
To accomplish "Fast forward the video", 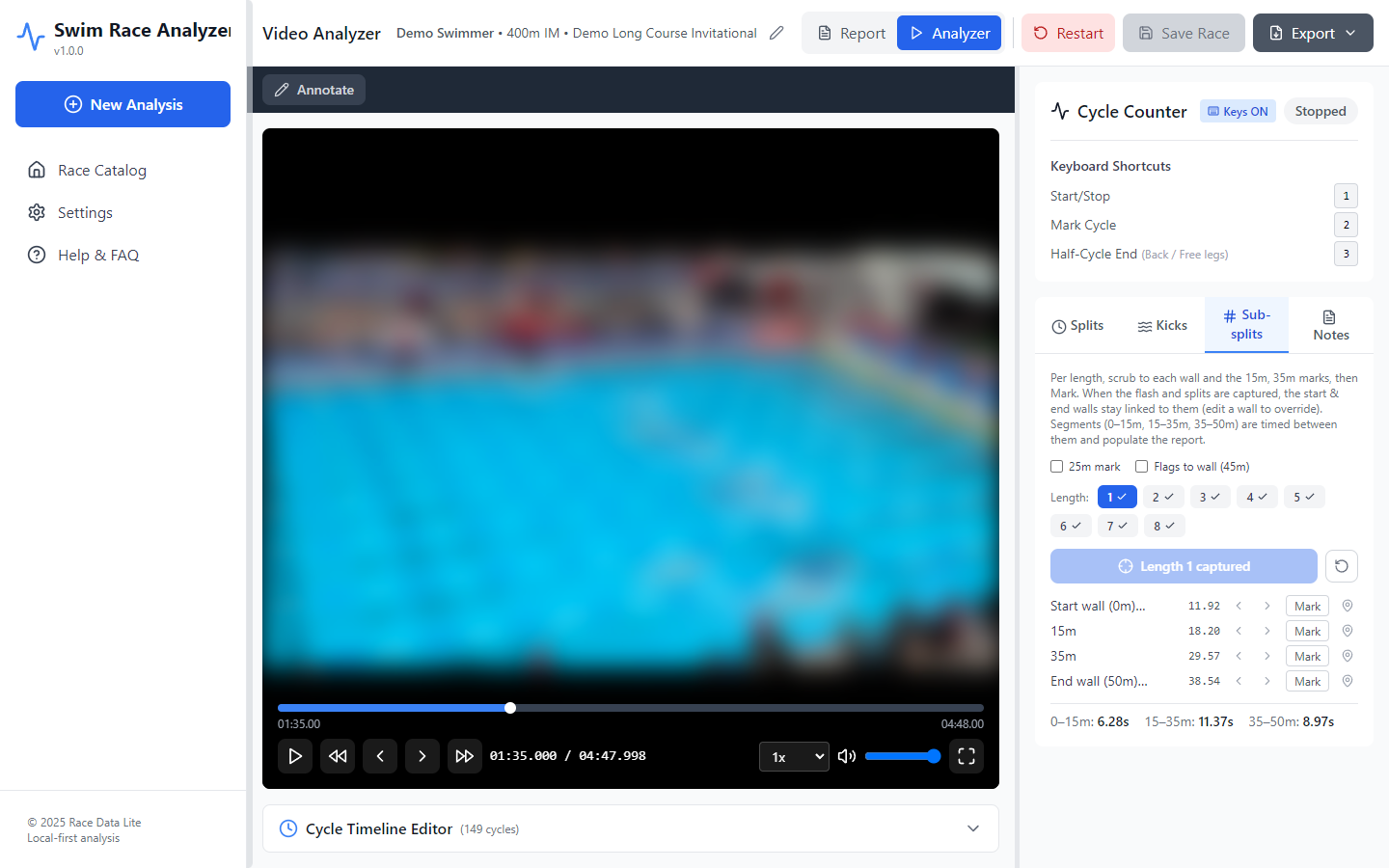I will [x=465, y=756].
